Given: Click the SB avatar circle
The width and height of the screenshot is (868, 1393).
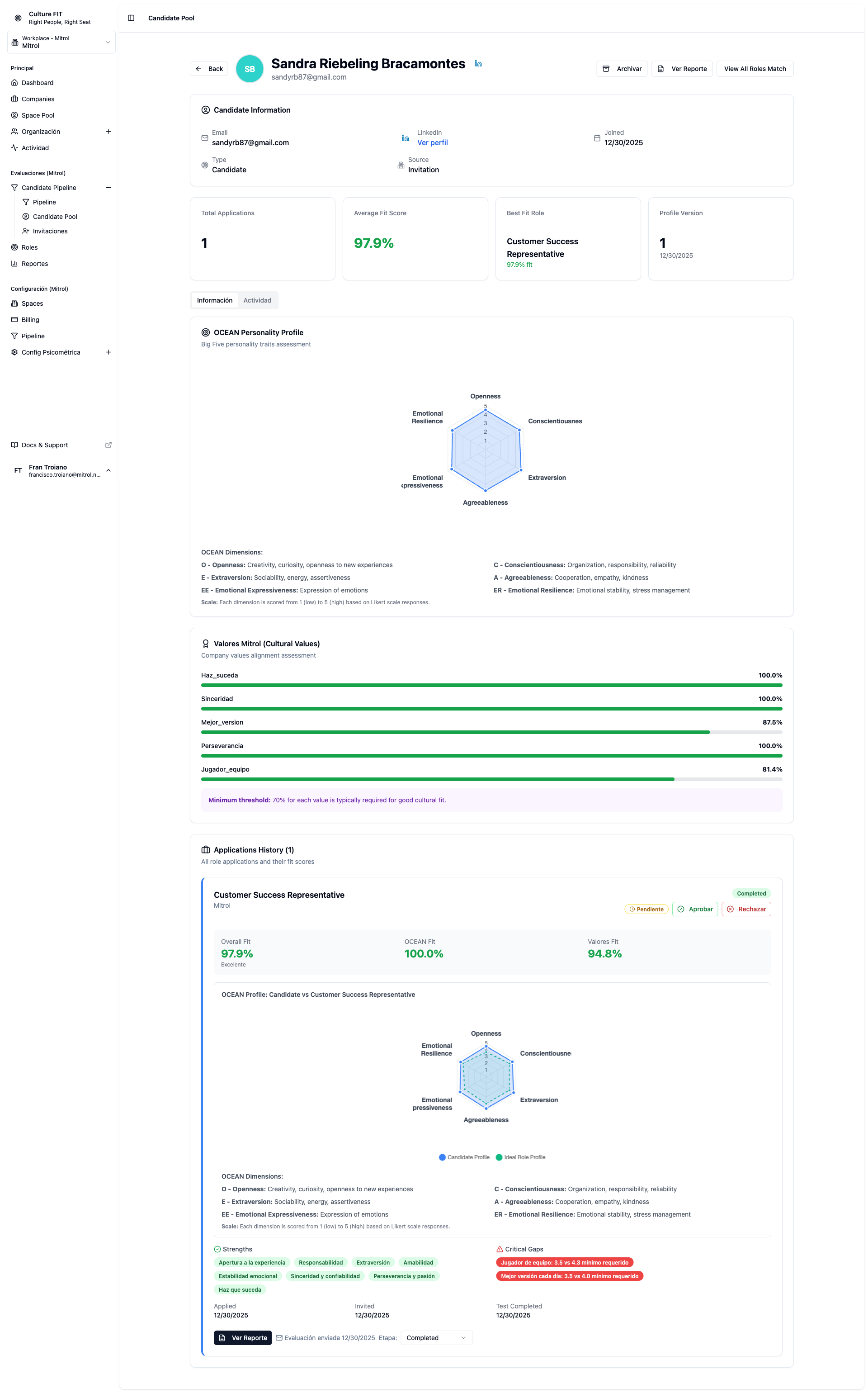Looking at the screenshot, I should [249, 69].
